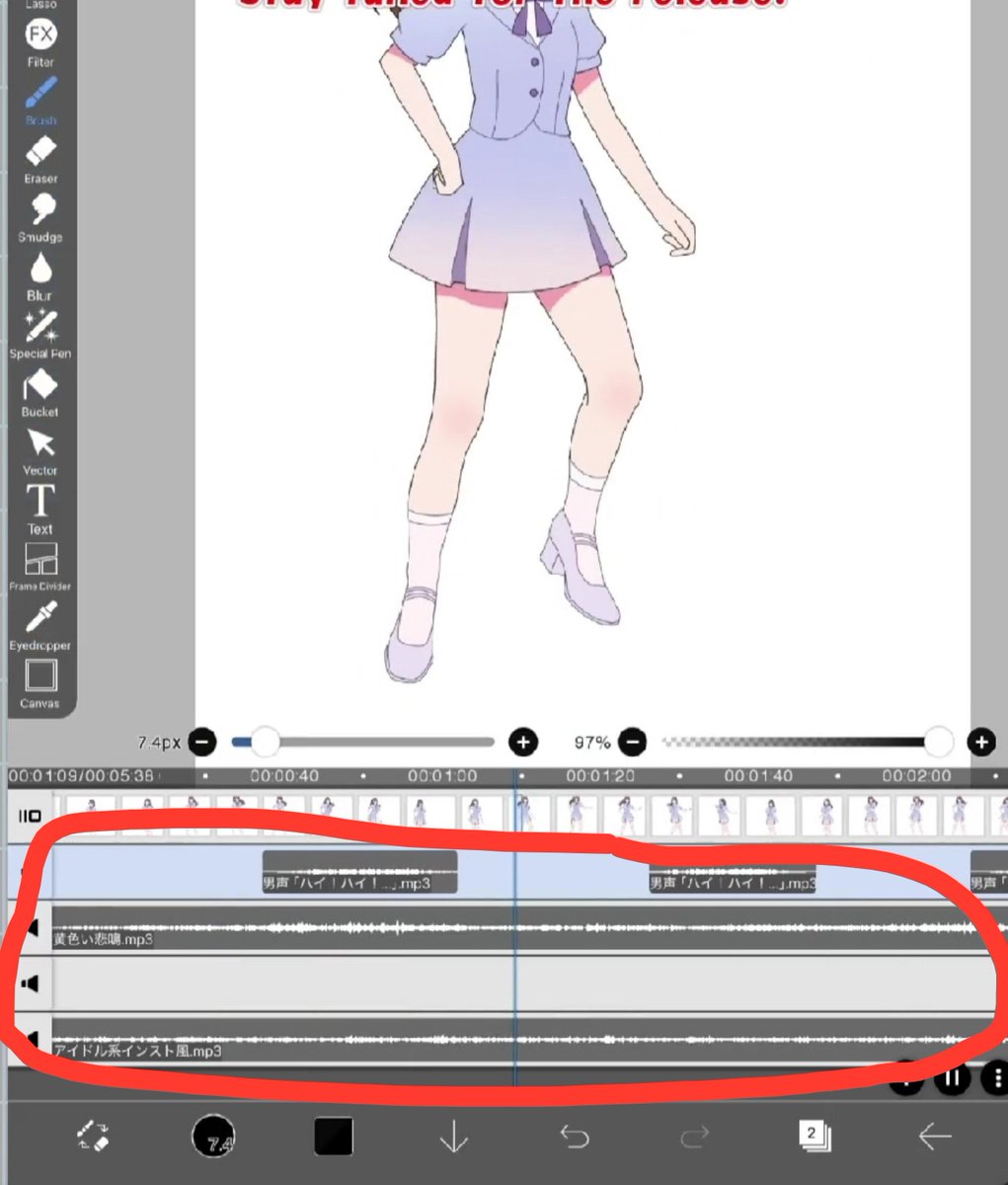Screen dimensions: 1008x1185
Task: Undo the last action
Action: click(575, 1138)
